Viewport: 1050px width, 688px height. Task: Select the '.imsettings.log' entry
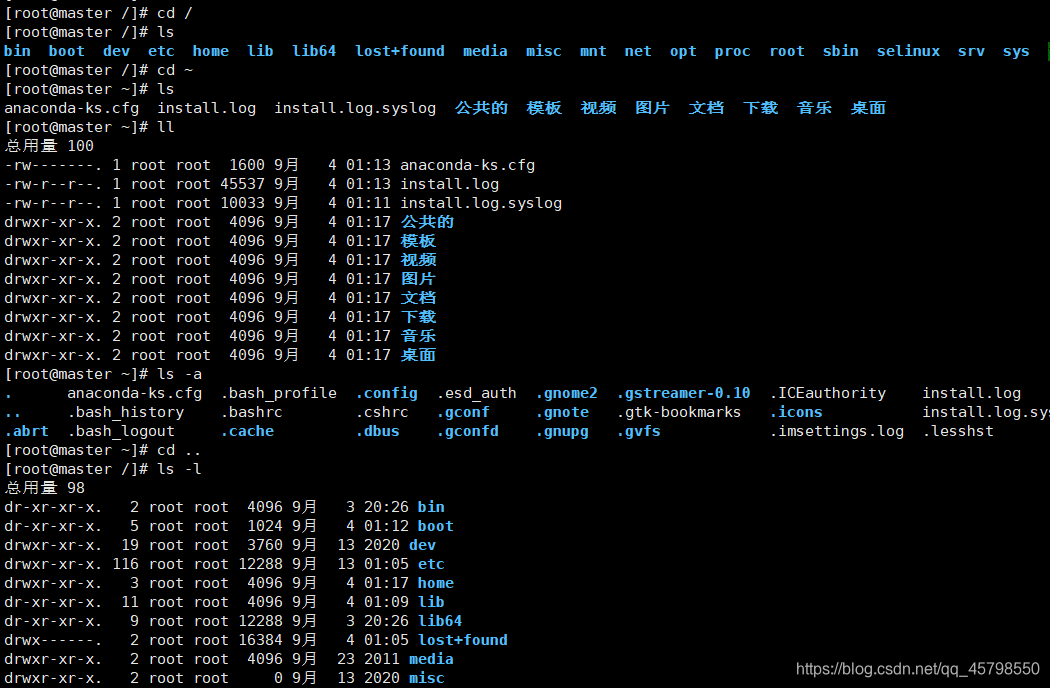tap(837, 431)
